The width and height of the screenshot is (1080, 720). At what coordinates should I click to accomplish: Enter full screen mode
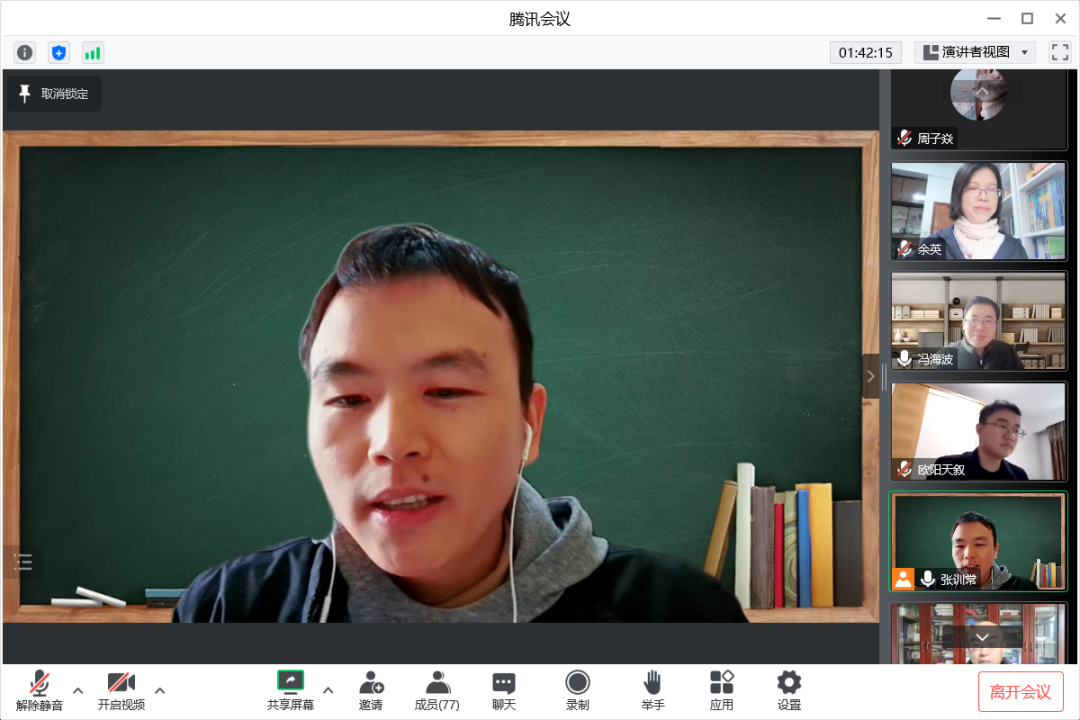tap(1060, 52)
